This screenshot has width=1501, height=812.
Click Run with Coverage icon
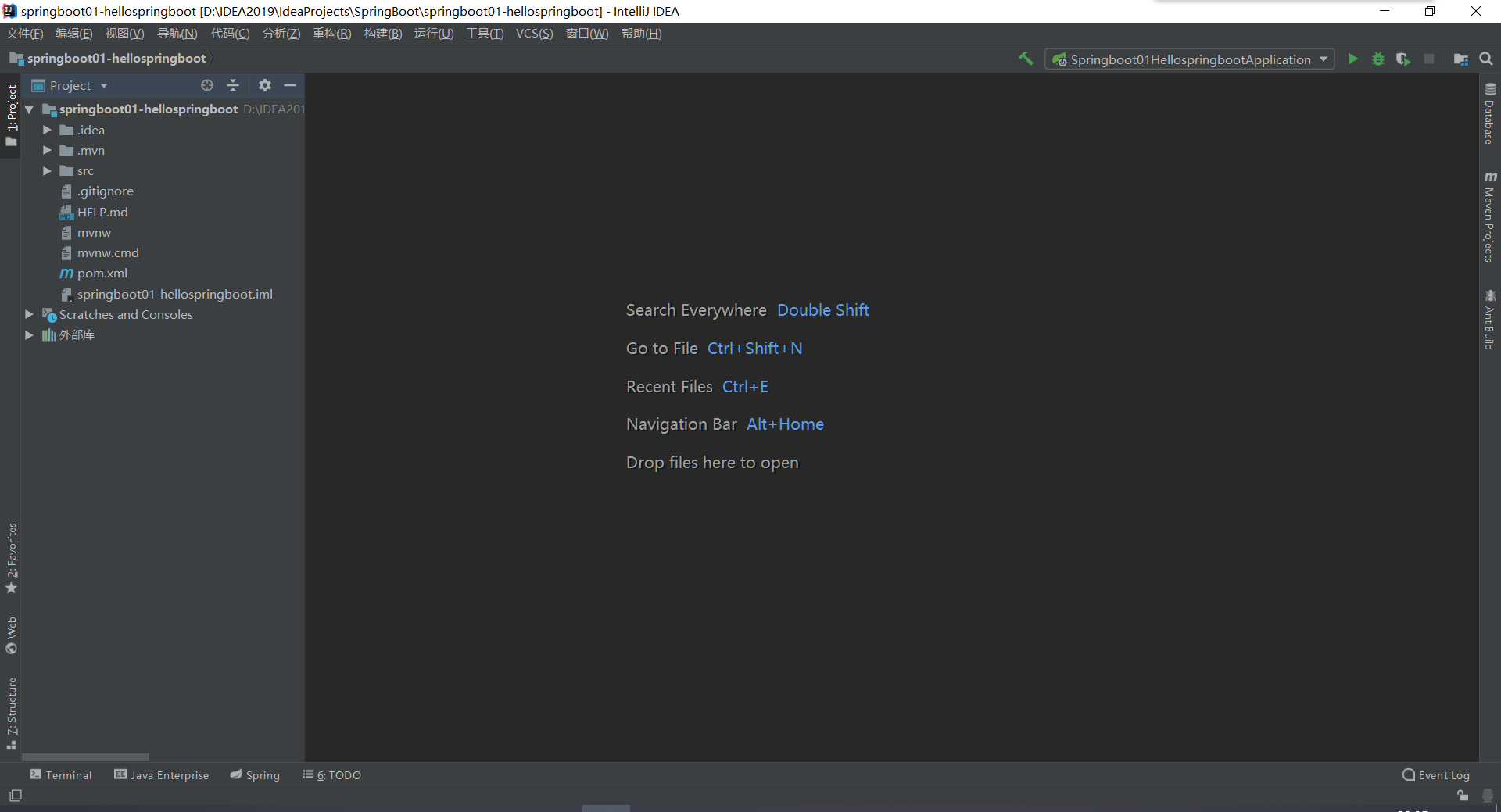(1403, 59)
